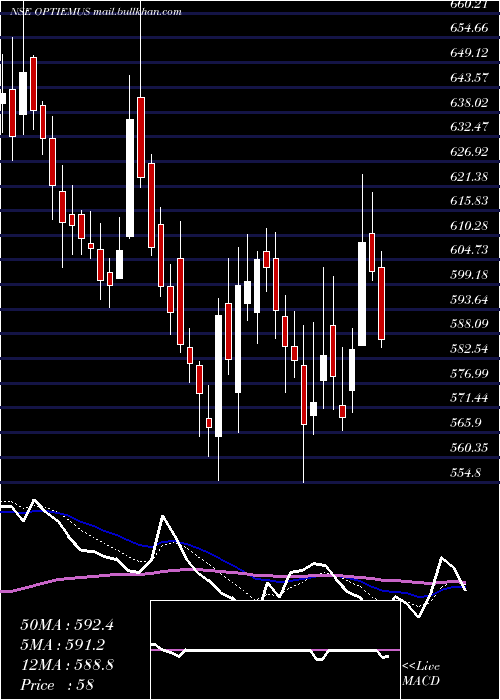This screenshot has width=500, height=700.
Task: Click the 604.73 price axis label
Action: (x=469, y=250)
